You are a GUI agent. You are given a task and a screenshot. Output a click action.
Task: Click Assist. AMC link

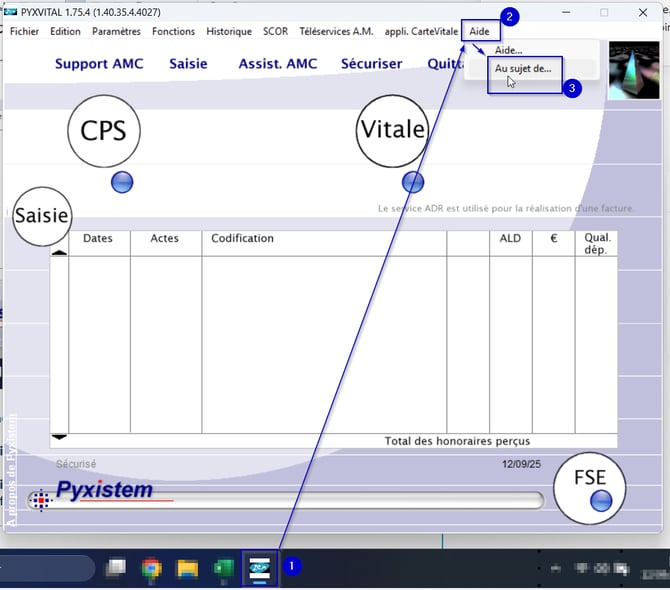click(278, 64)
